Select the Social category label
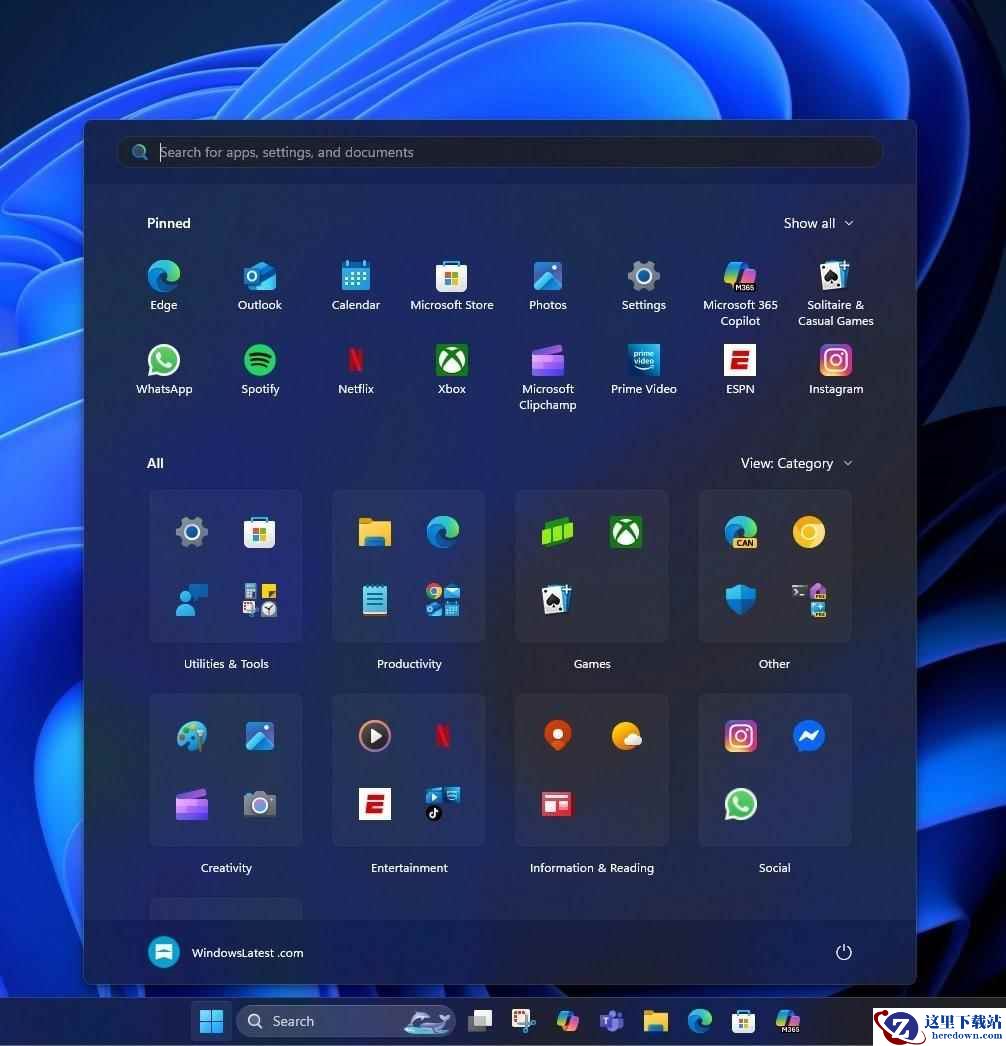This screenshot has height=1046, width=1006. coord(775,868)
